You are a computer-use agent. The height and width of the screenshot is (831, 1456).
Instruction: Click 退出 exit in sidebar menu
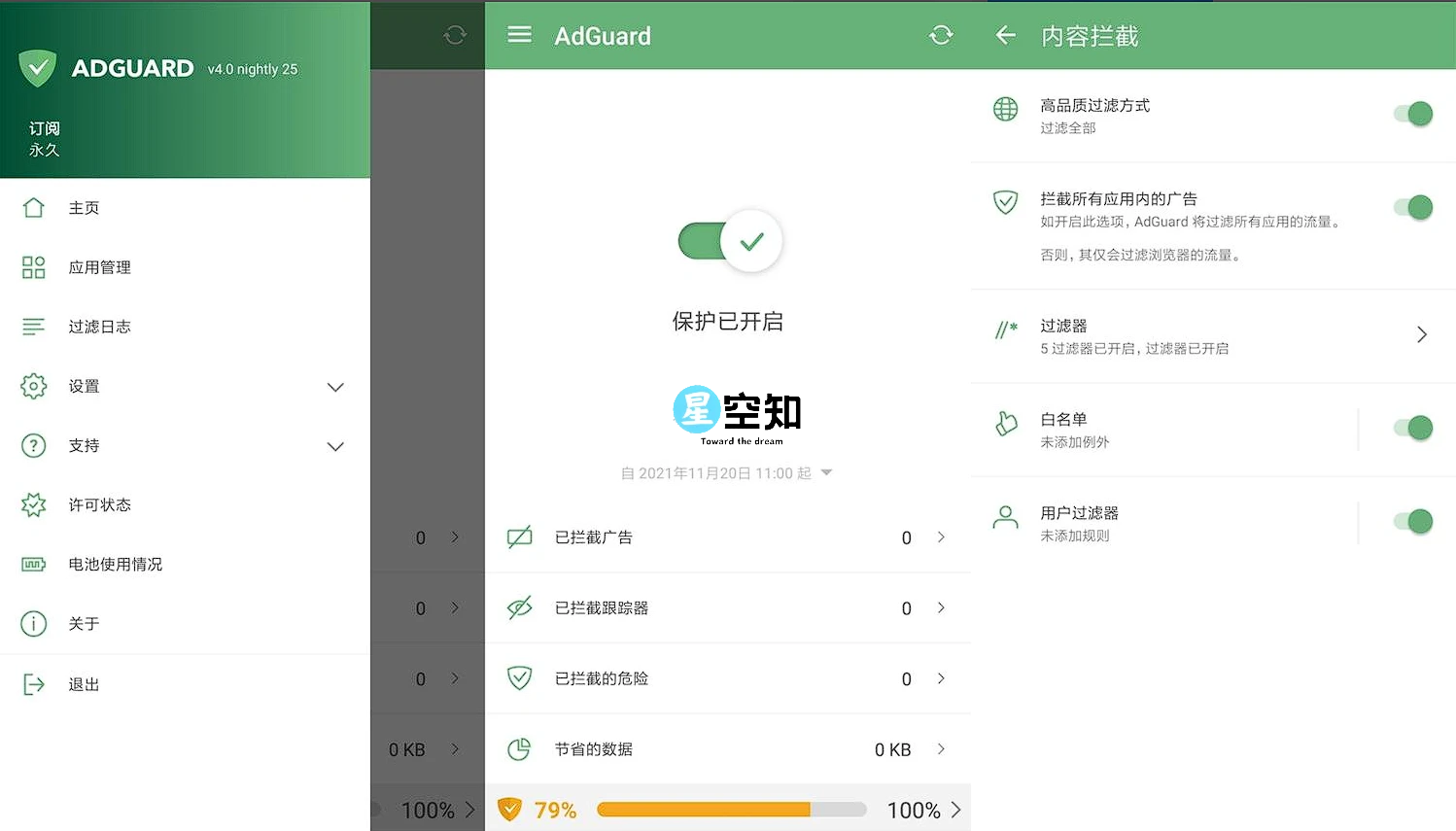click(83, 683)
